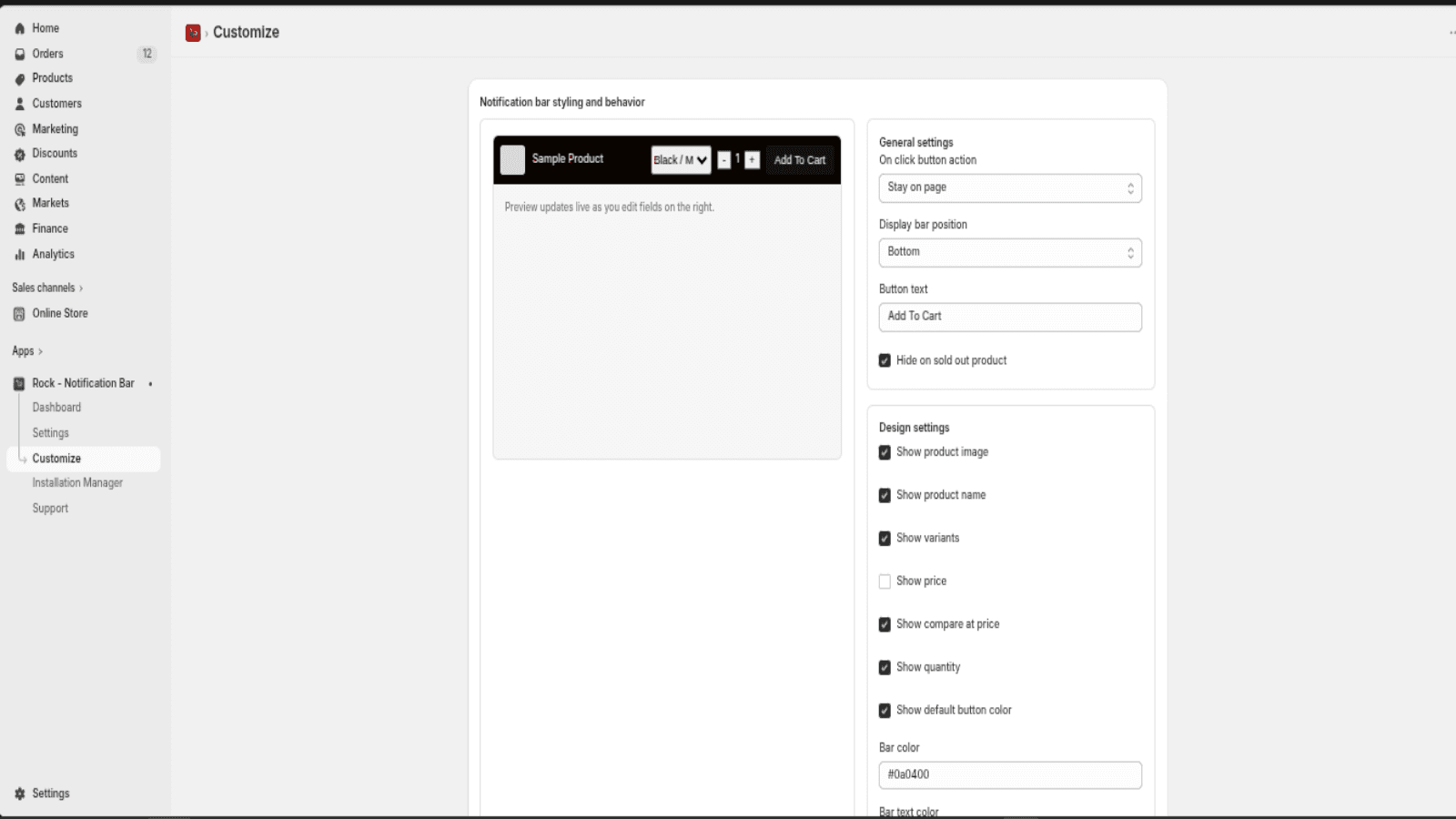Select Rock - Notification Bar app

pos(84,384)
